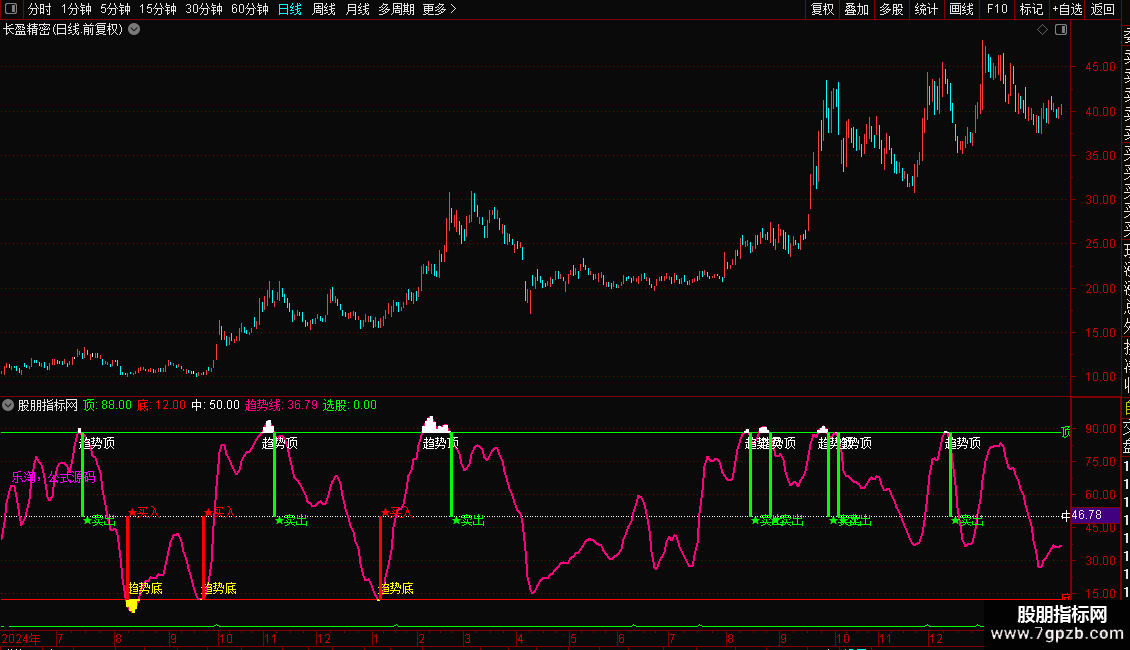Image resolution: width=1130 pixels, height=650 pixels.
Task: Activate the 画线 drawing tools
Action: click(961, 9)
